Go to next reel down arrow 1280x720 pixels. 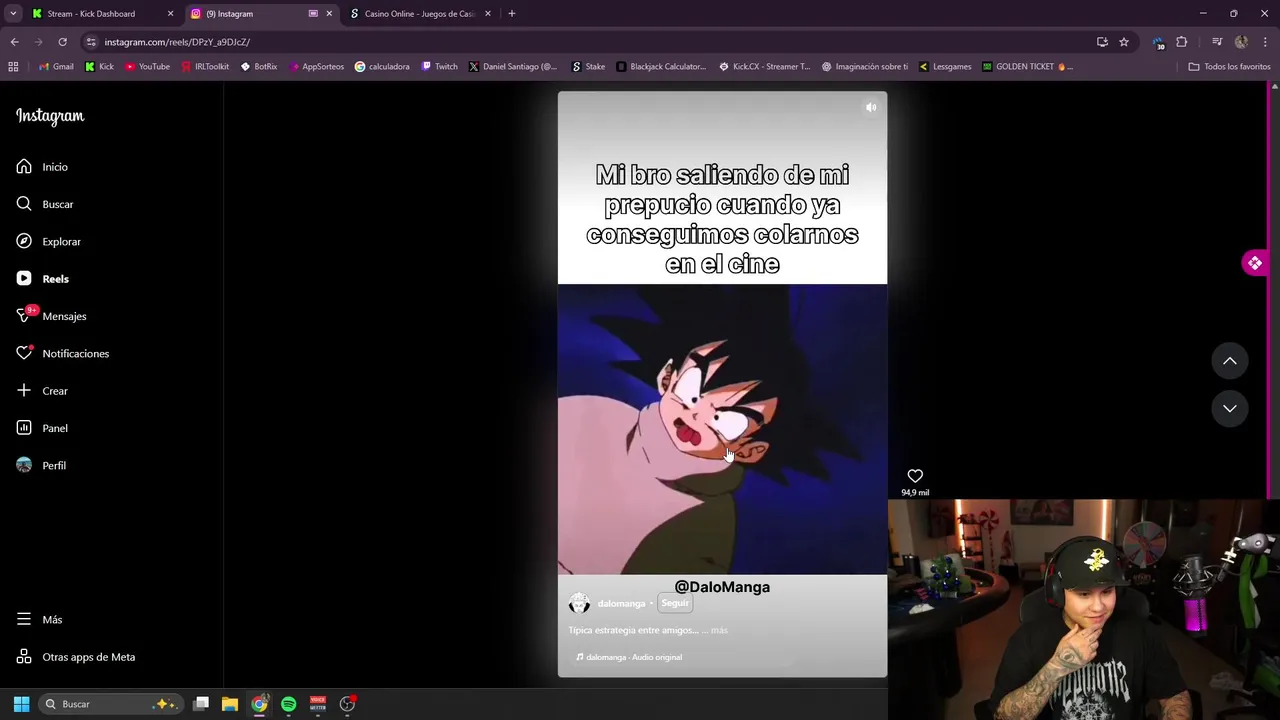point(1230,408)
